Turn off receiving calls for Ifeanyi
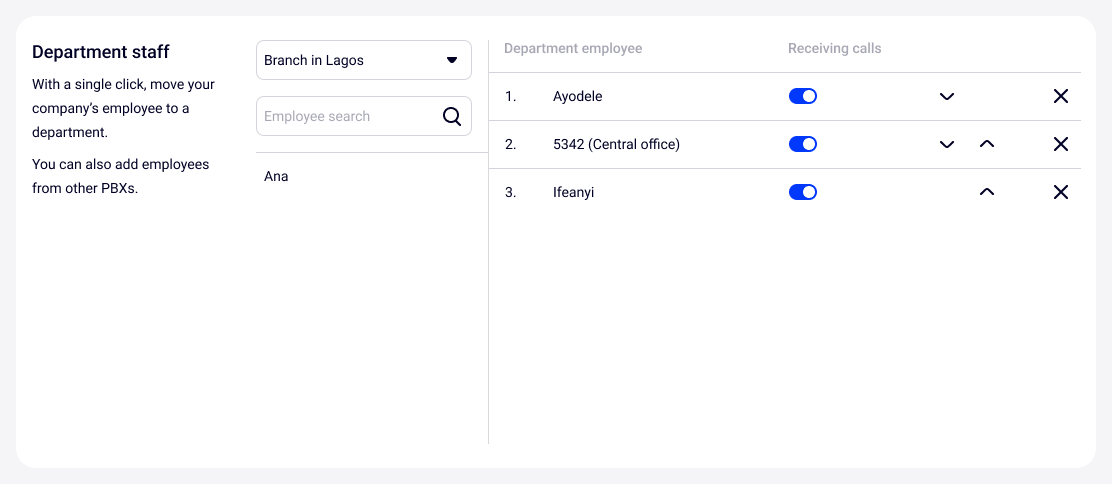The image size is (1112, 484). pyautogui.click(x=803, y=192)
